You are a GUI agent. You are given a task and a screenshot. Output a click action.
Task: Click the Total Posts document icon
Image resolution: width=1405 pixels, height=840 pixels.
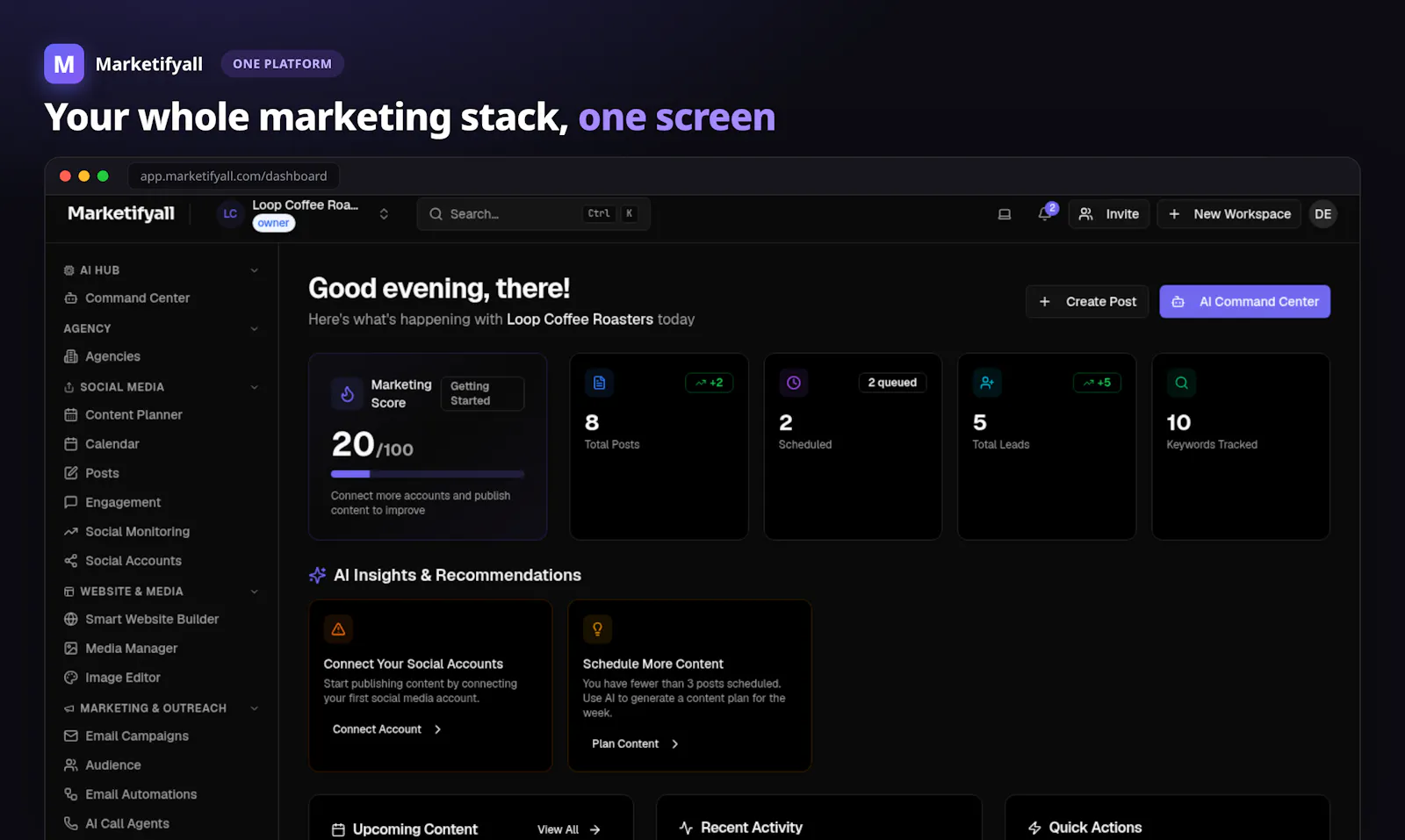pos(599,383)
